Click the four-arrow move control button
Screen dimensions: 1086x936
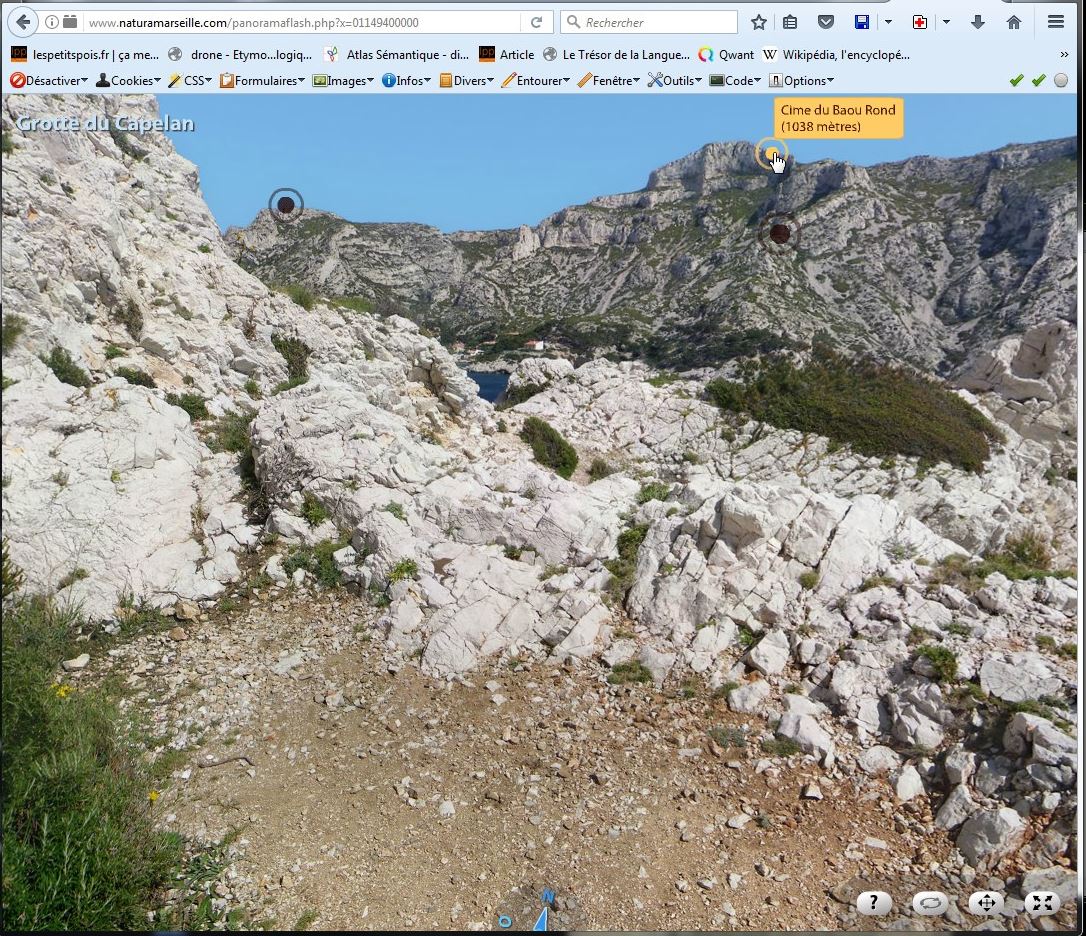coord(986,903)
